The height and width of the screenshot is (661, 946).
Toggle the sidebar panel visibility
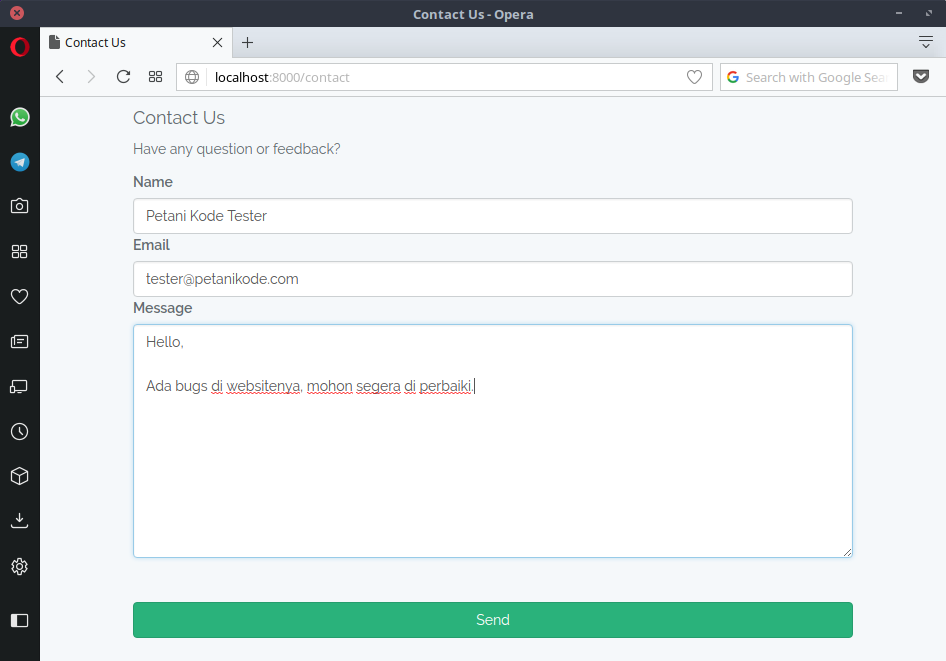click(x=19, y=620)
